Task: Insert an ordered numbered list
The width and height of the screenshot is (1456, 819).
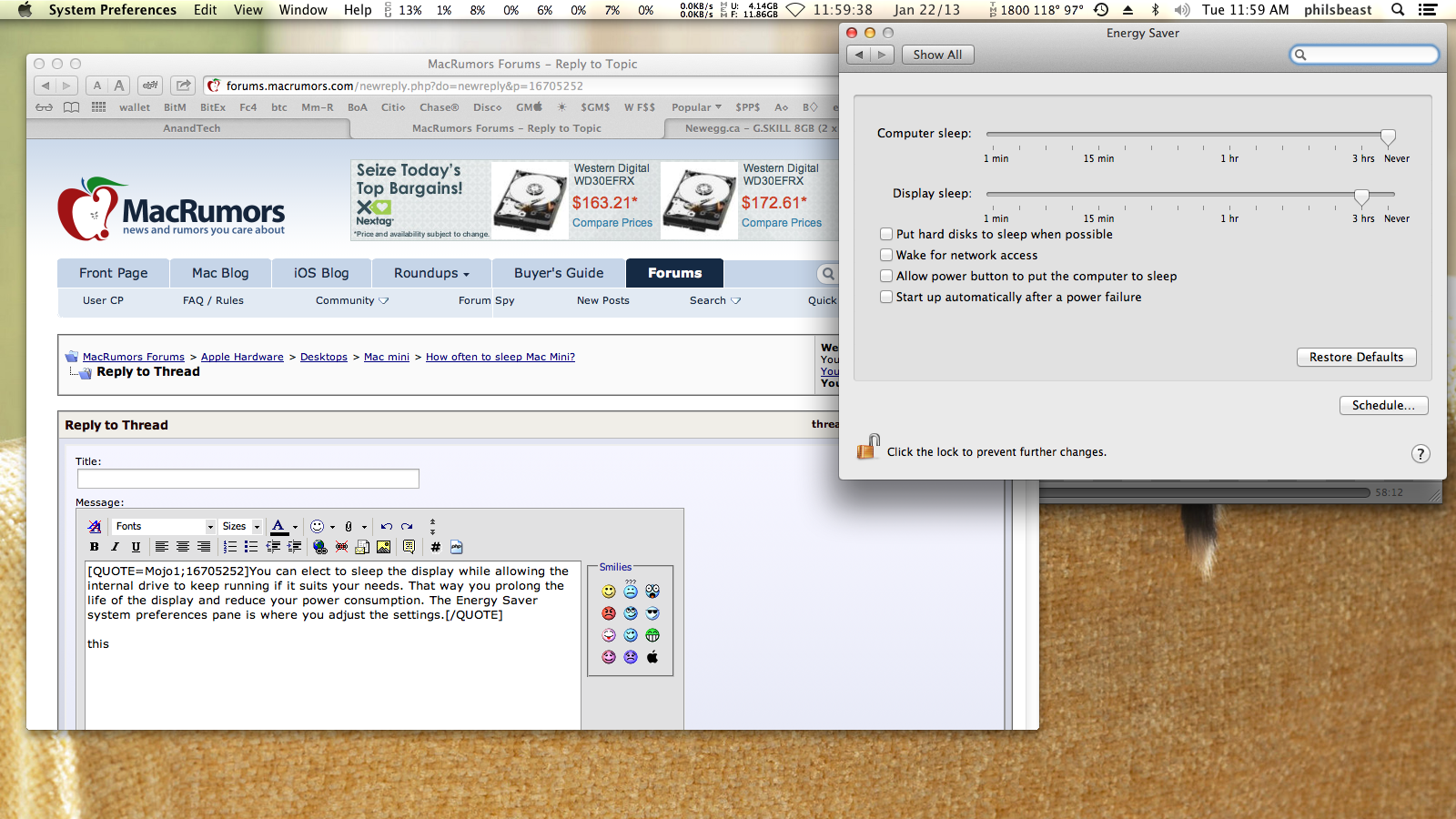Action: coord(230,547)
